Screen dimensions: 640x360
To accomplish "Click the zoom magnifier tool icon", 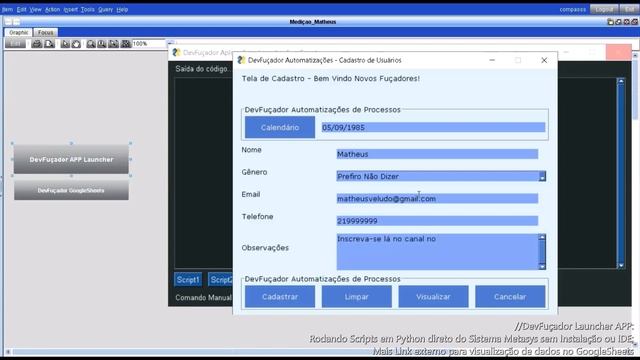I will point(91,44).
